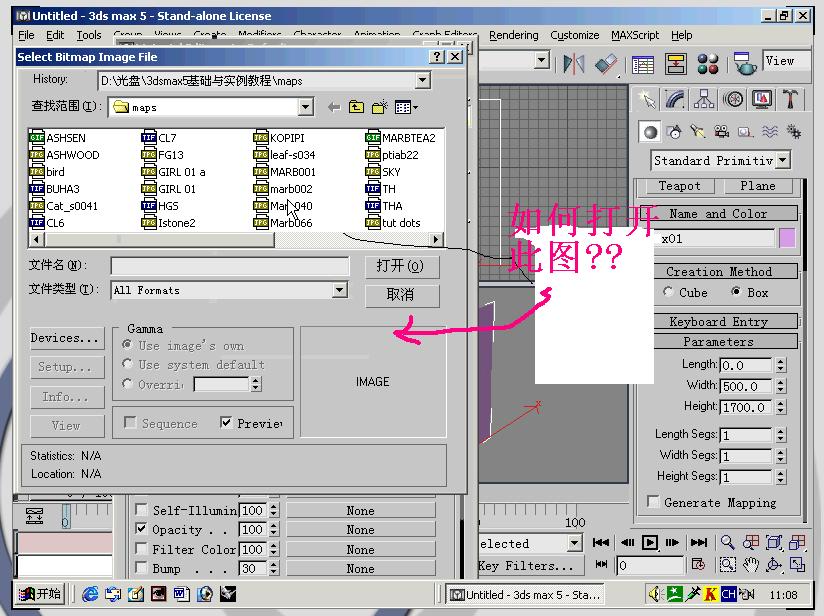This screenshot has height=616, width=824.
Task: Open the dialog view menu dropdown icon
Action: coord(405,107)
